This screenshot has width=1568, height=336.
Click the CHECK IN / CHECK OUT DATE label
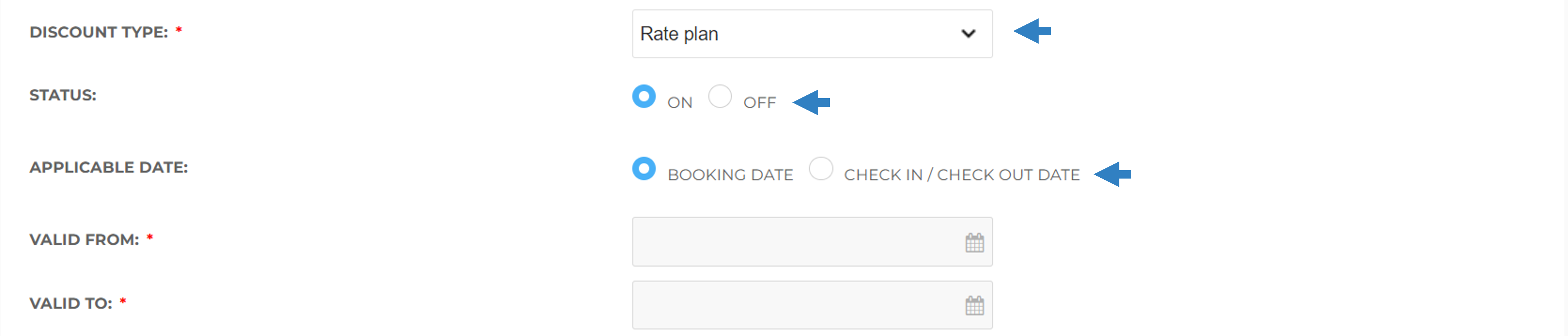(962, 174)
